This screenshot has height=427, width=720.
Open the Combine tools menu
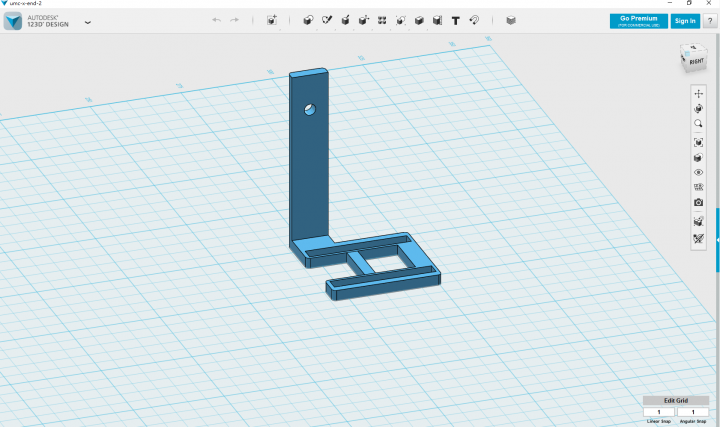click(x=419, y=20)
